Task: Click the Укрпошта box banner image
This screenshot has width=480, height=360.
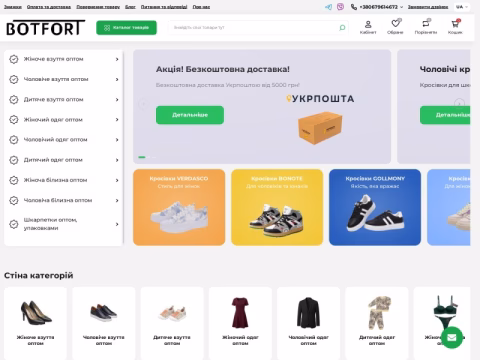Action: 320,120
